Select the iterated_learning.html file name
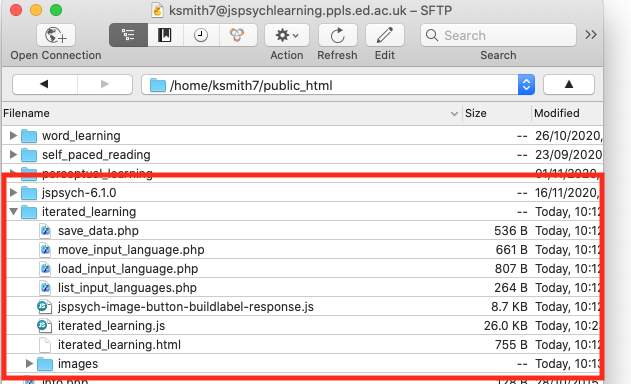631x384 pixels. [x=119, y=345]
